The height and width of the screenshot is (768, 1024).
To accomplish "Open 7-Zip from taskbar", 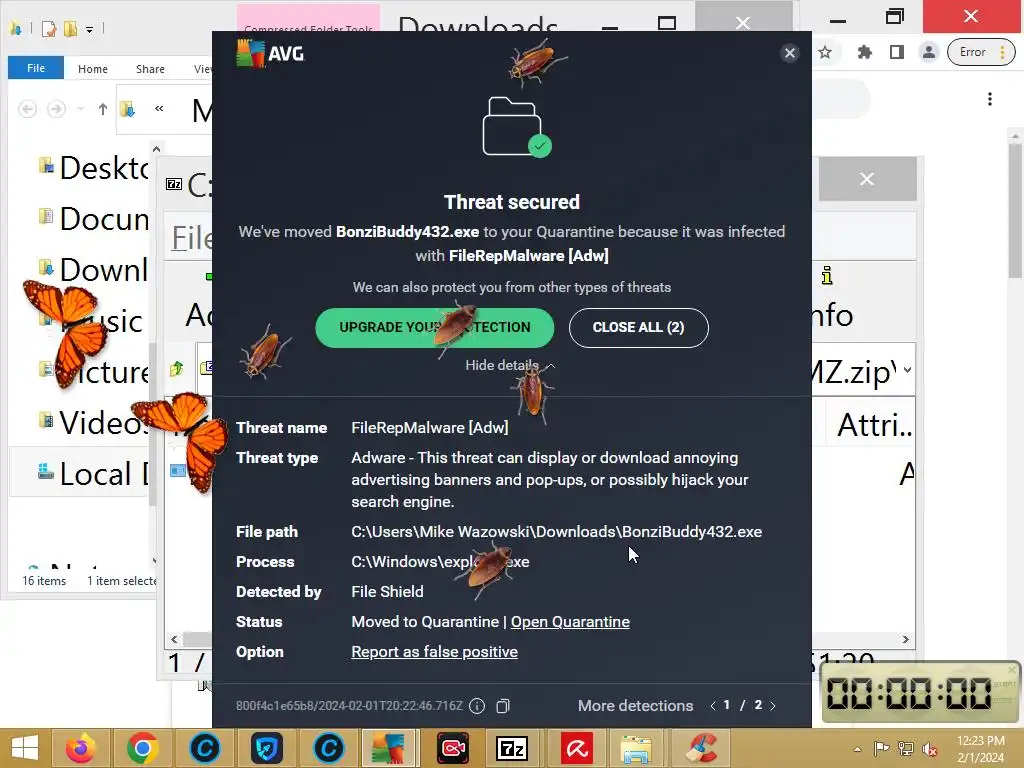I will (513, 748).
